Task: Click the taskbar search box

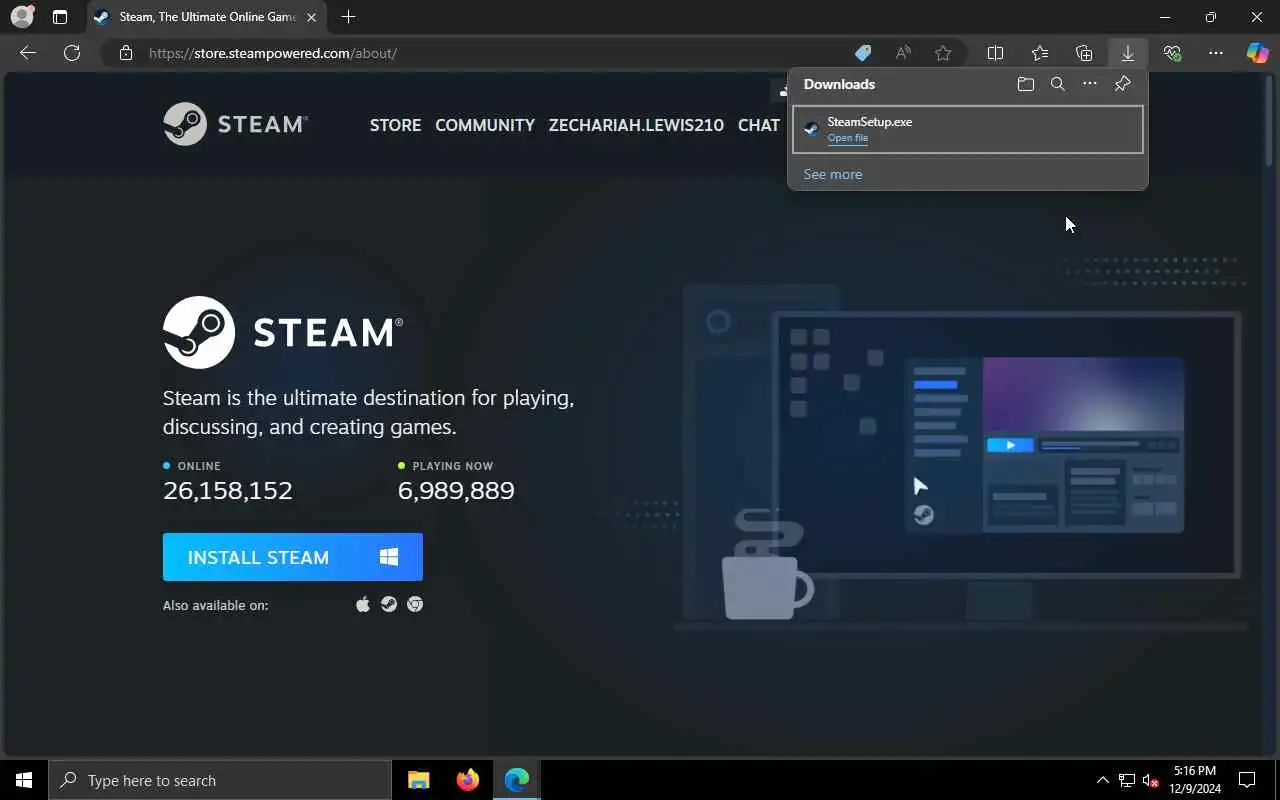Action: pyautogui.click(x=220, y=780)
